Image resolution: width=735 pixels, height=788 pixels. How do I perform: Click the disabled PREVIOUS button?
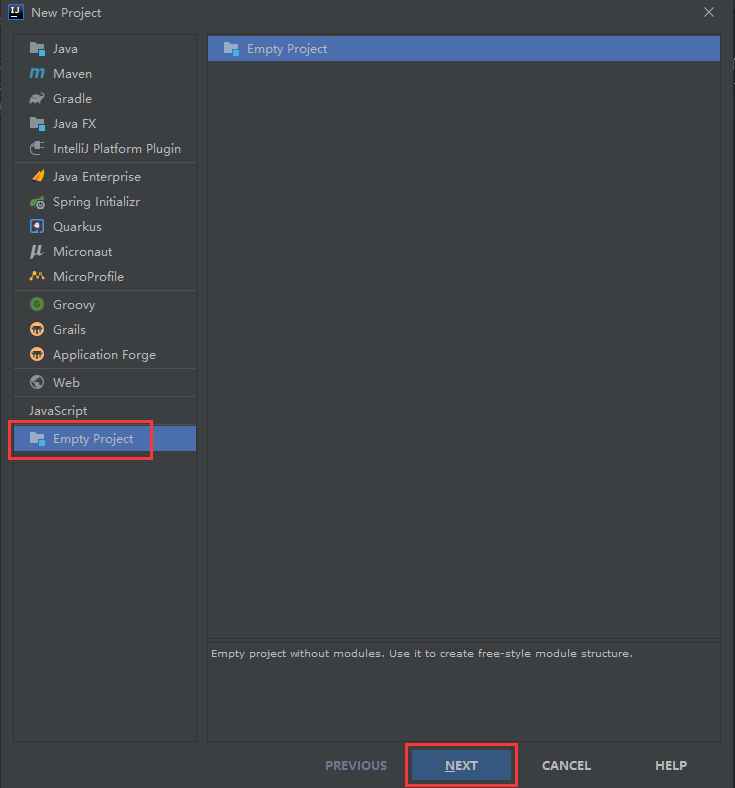tap(356, 765)
